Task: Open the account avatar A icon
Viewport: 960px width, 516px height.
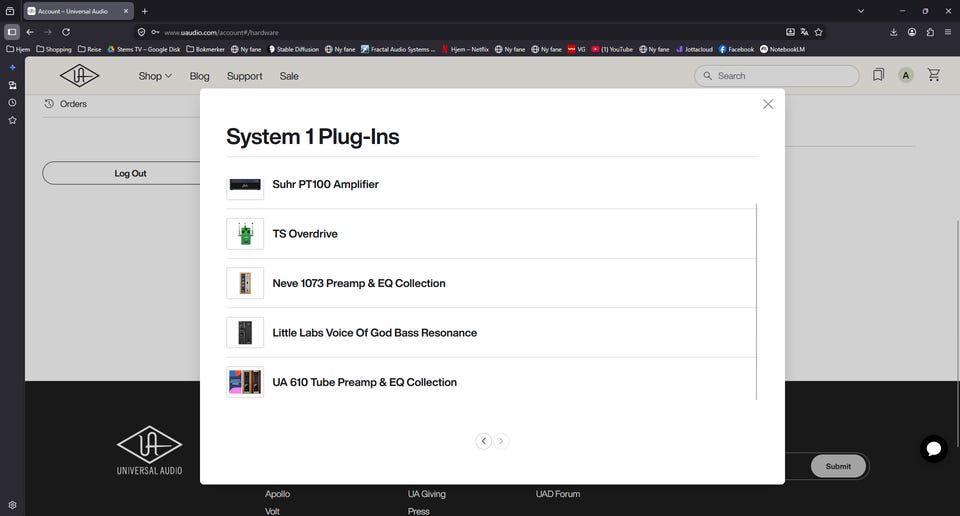Action: 906,75
